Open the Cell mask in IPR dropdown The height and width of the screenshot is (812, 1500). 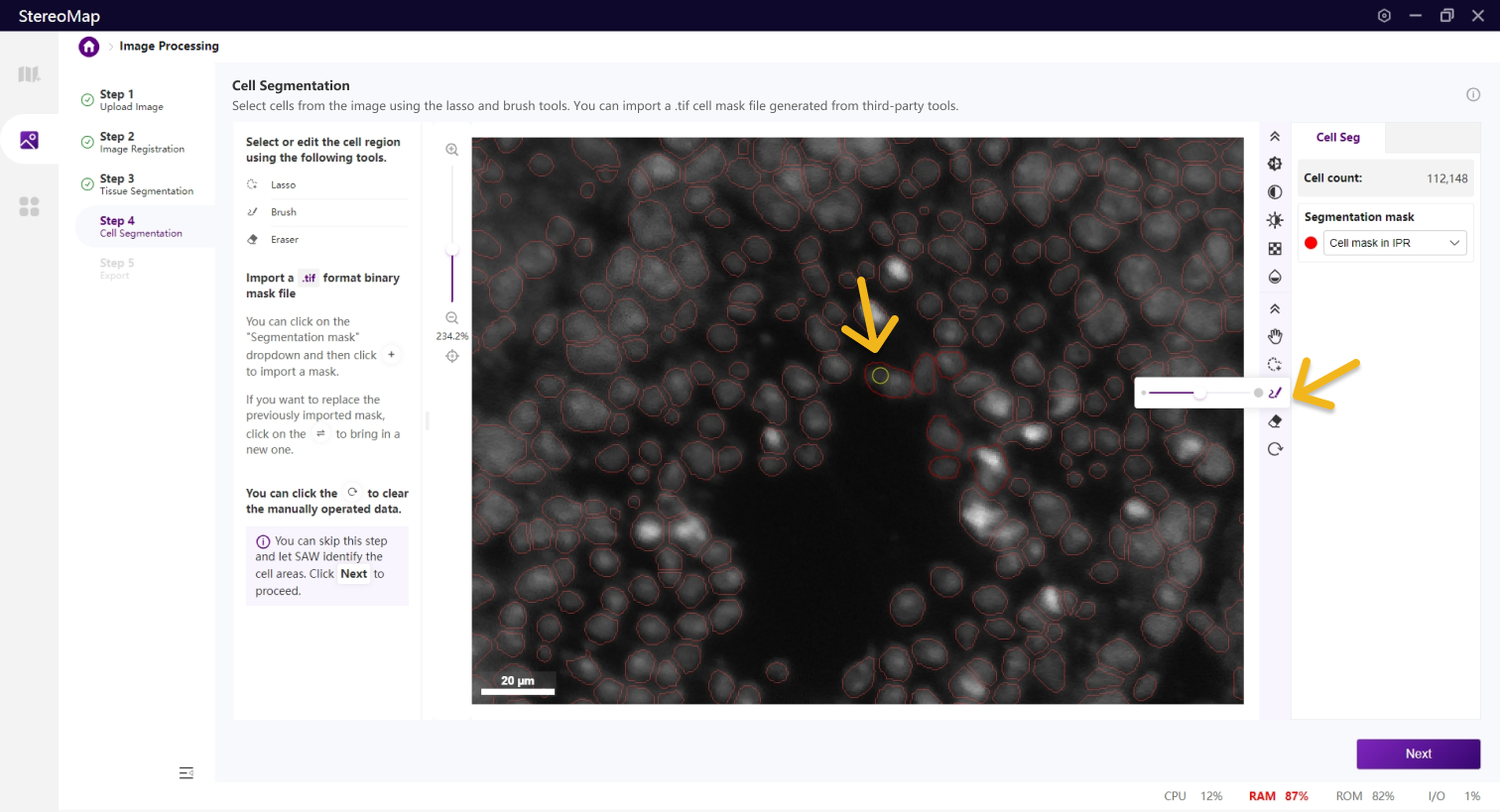point(1394,243)
